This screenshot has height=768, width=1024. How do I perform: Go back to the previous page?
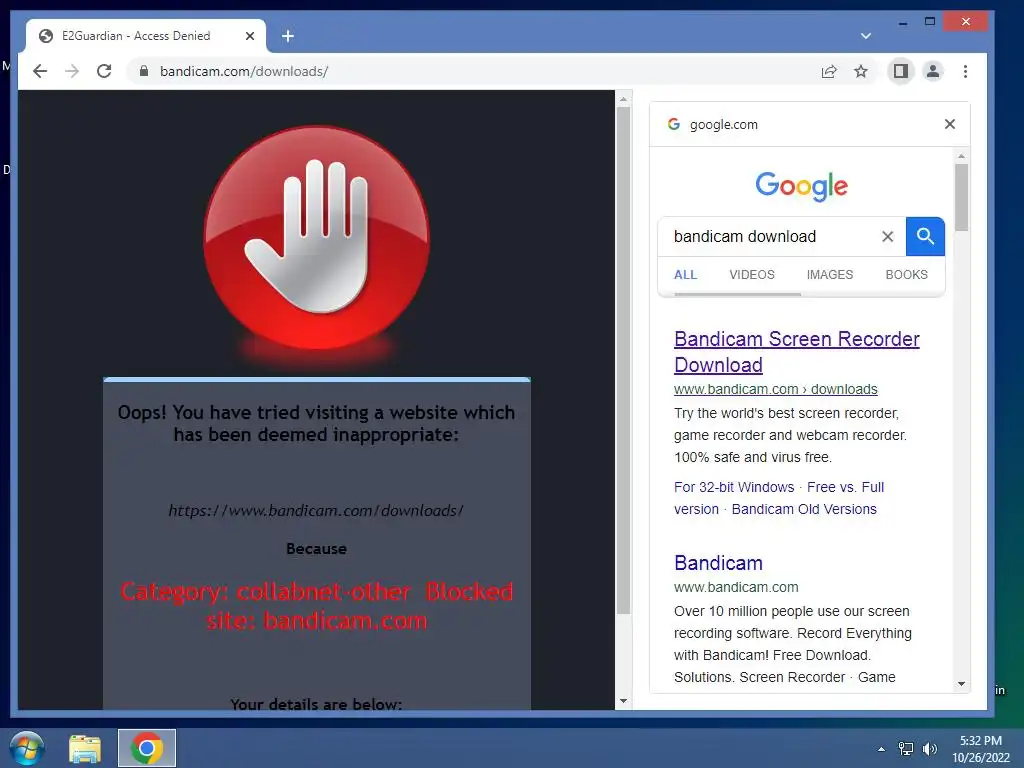coord(40,71)
